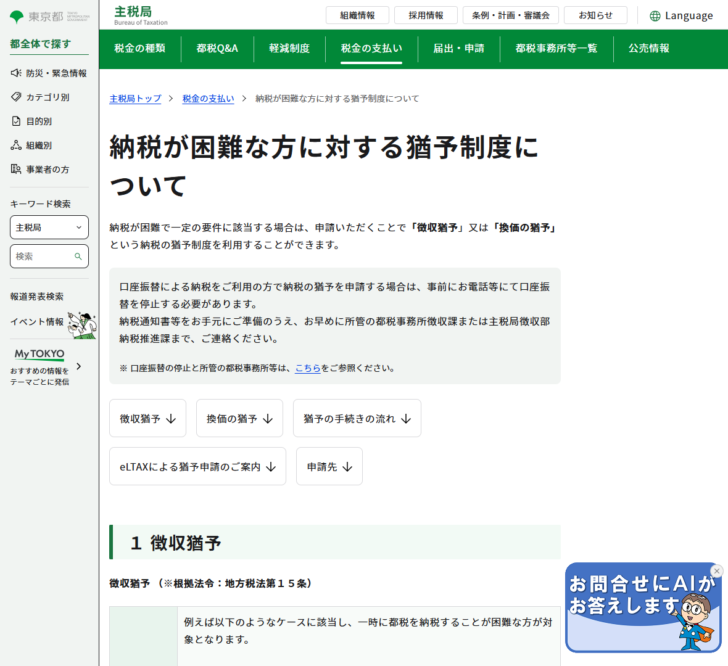Image resolution: width=728 pixels, height=666 pixels.
Task: Open the 公売情報 menu
Action: pos(649,49)
